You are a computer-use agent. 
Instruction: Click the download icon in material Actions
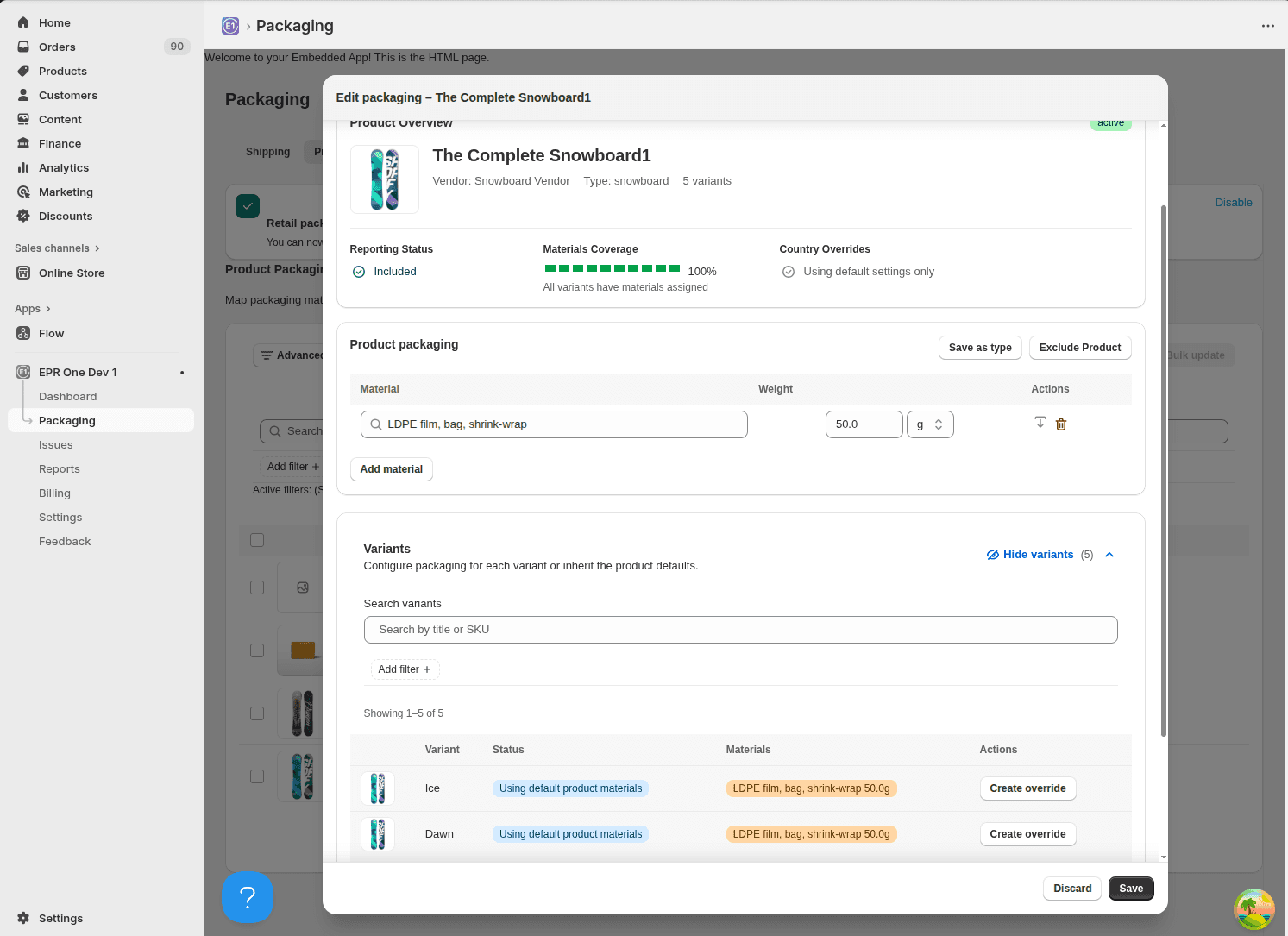1040,422
